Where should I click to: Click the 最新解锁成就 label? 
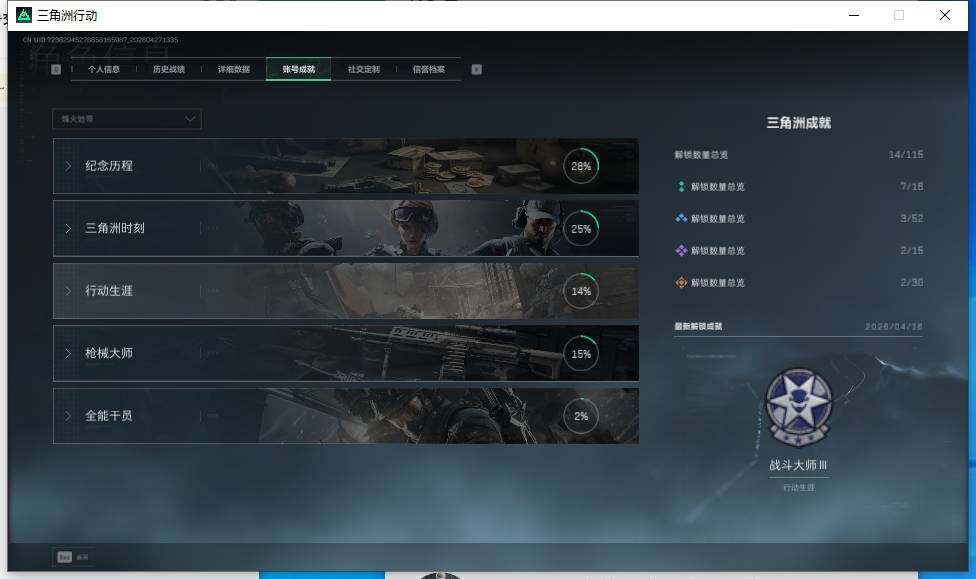(x=698, y=326)
